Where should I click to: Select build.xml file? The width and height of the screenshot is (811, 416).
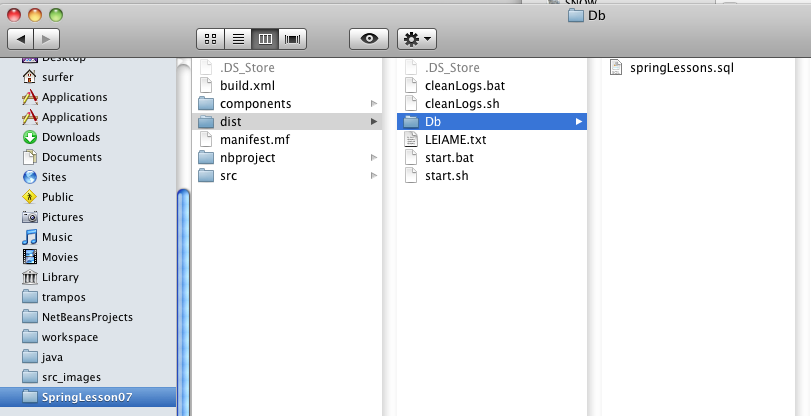click(287, 85)
